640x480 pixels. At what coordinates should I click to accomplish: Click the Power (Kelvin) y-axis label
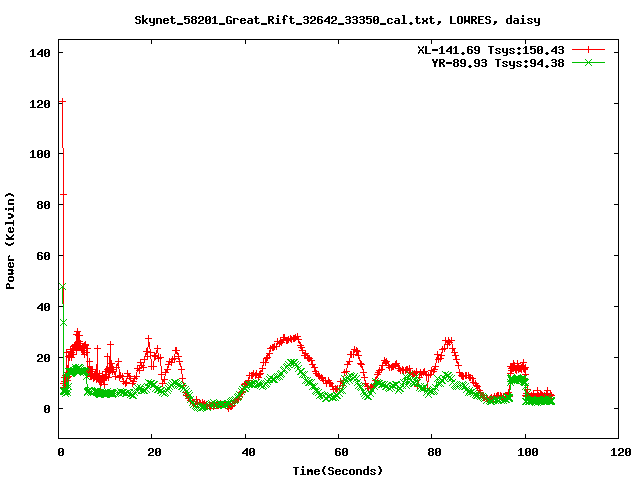coord(10,241)
